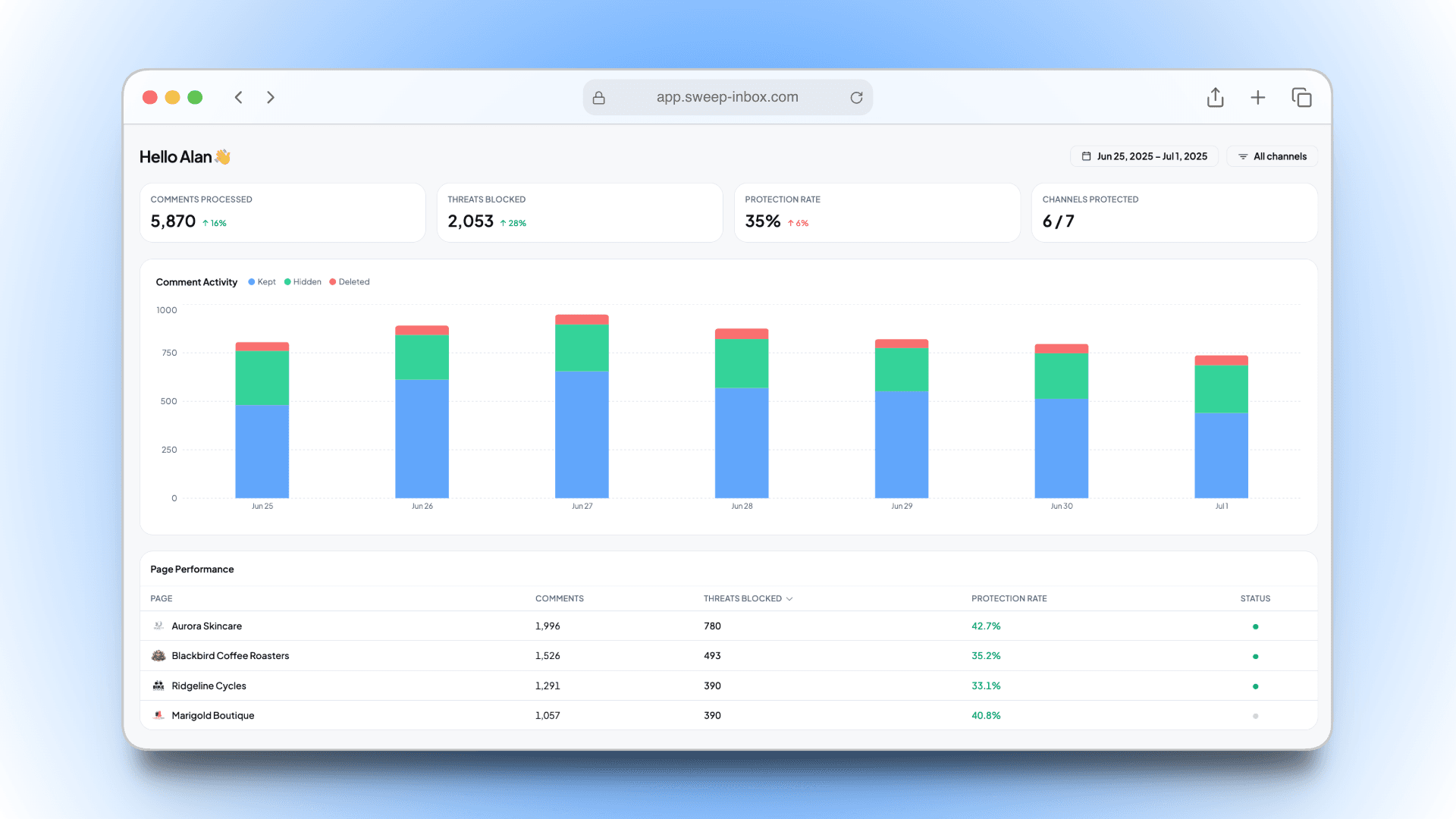This screenshot has width=1456, height=819.
Task: Click the blue Kept bar for Jun 25
Action: (x=262, y=451)
